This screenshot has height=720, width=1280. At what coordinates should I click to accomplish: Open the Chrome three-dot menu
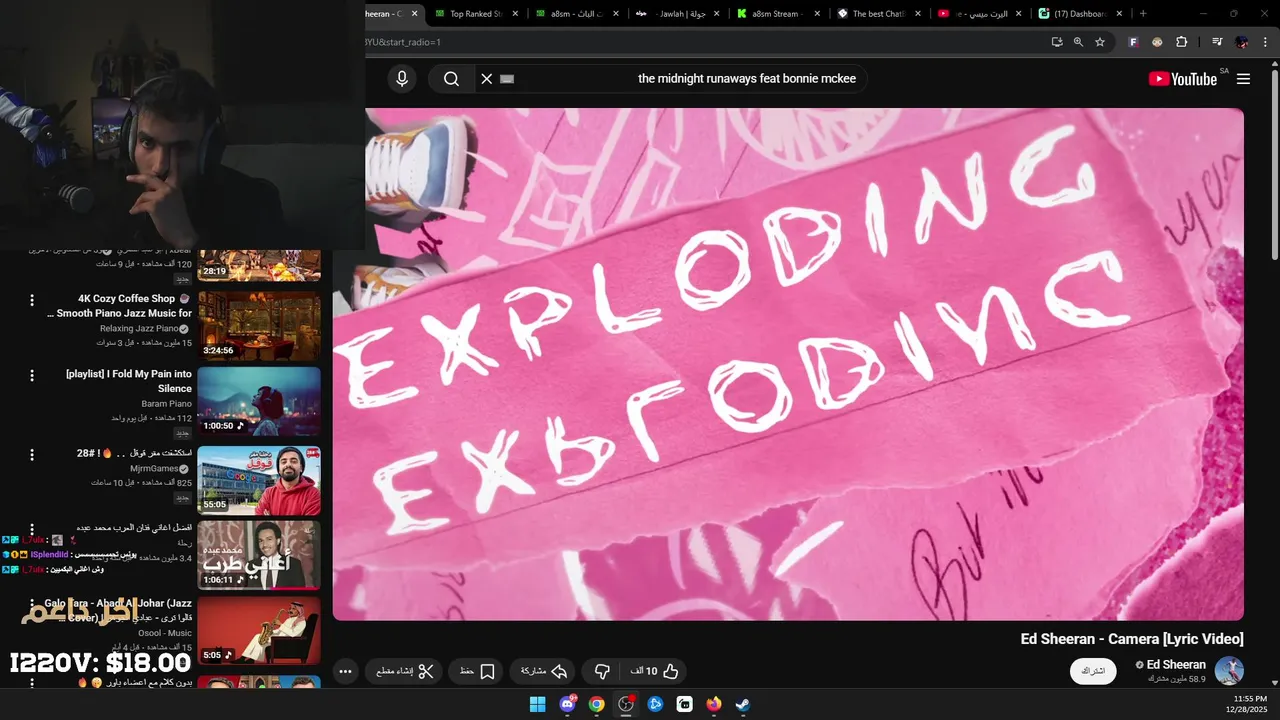click(x=1265, y=42)
